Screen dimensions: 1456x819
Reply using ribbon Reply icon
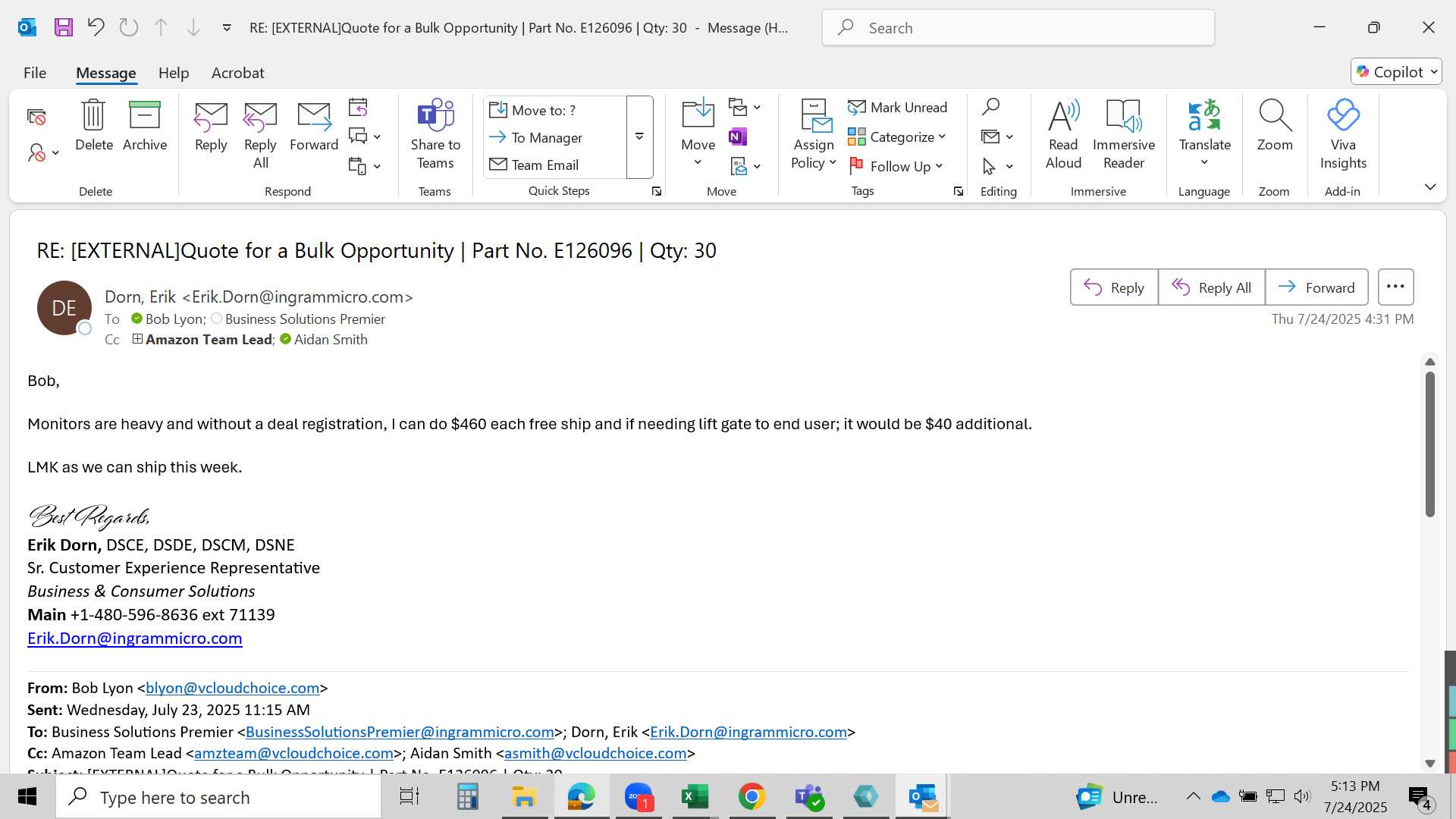tap(211, 125)
